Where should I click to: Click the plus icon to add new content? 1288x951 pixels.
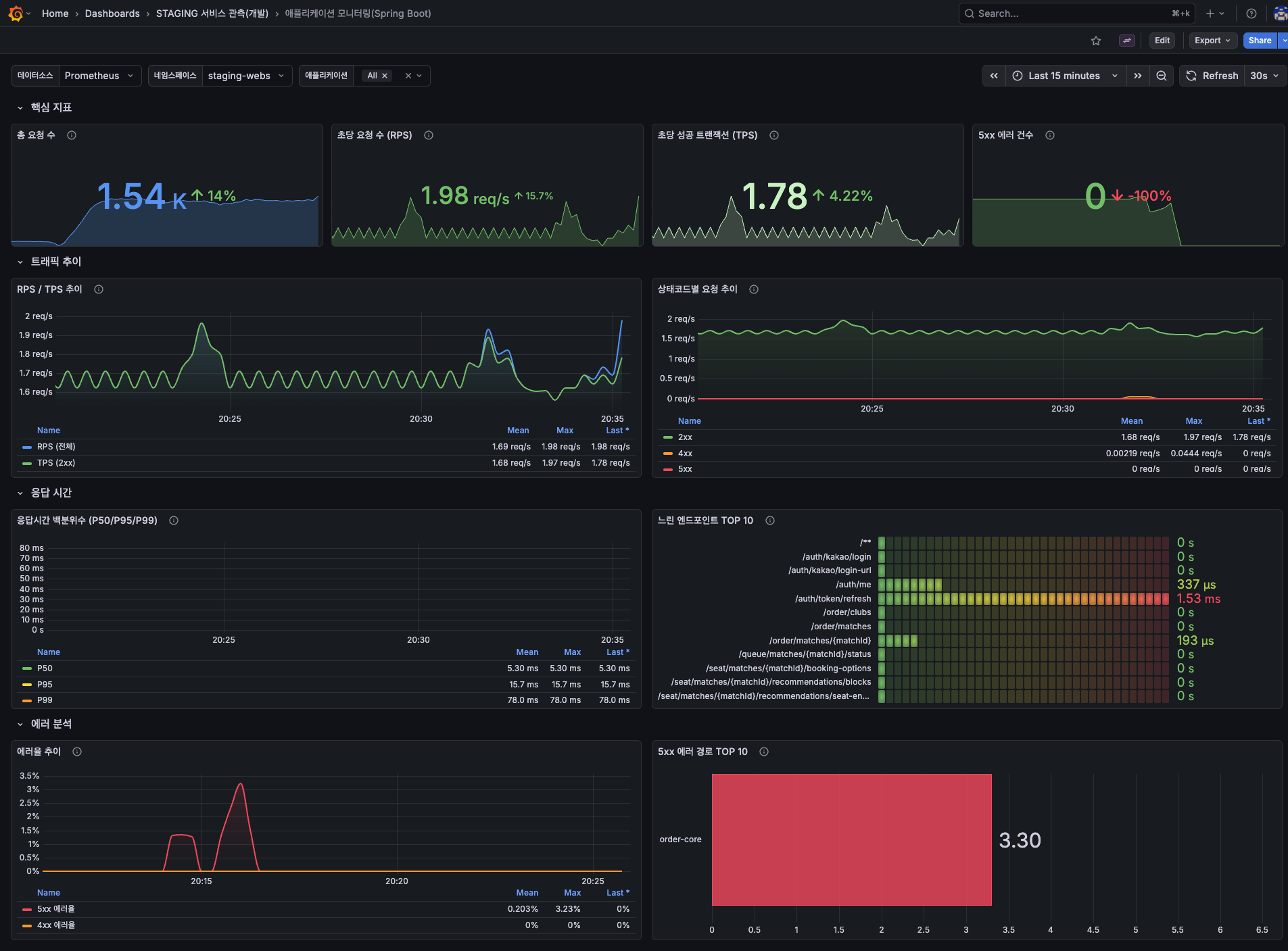[x=1210, y=13]
